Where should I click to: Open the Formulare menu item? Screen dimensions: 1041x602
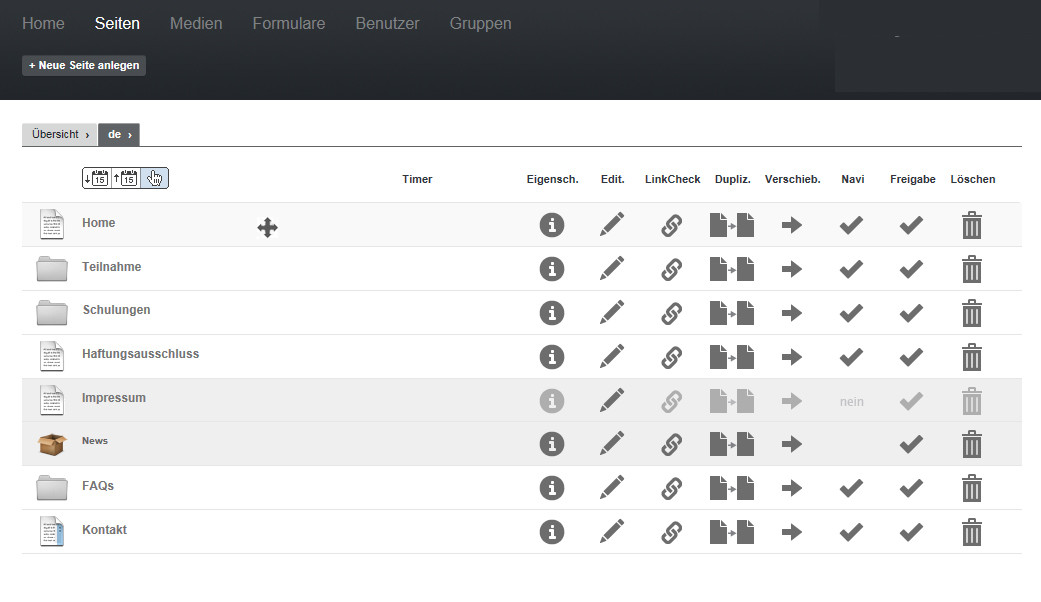(288, 23)
